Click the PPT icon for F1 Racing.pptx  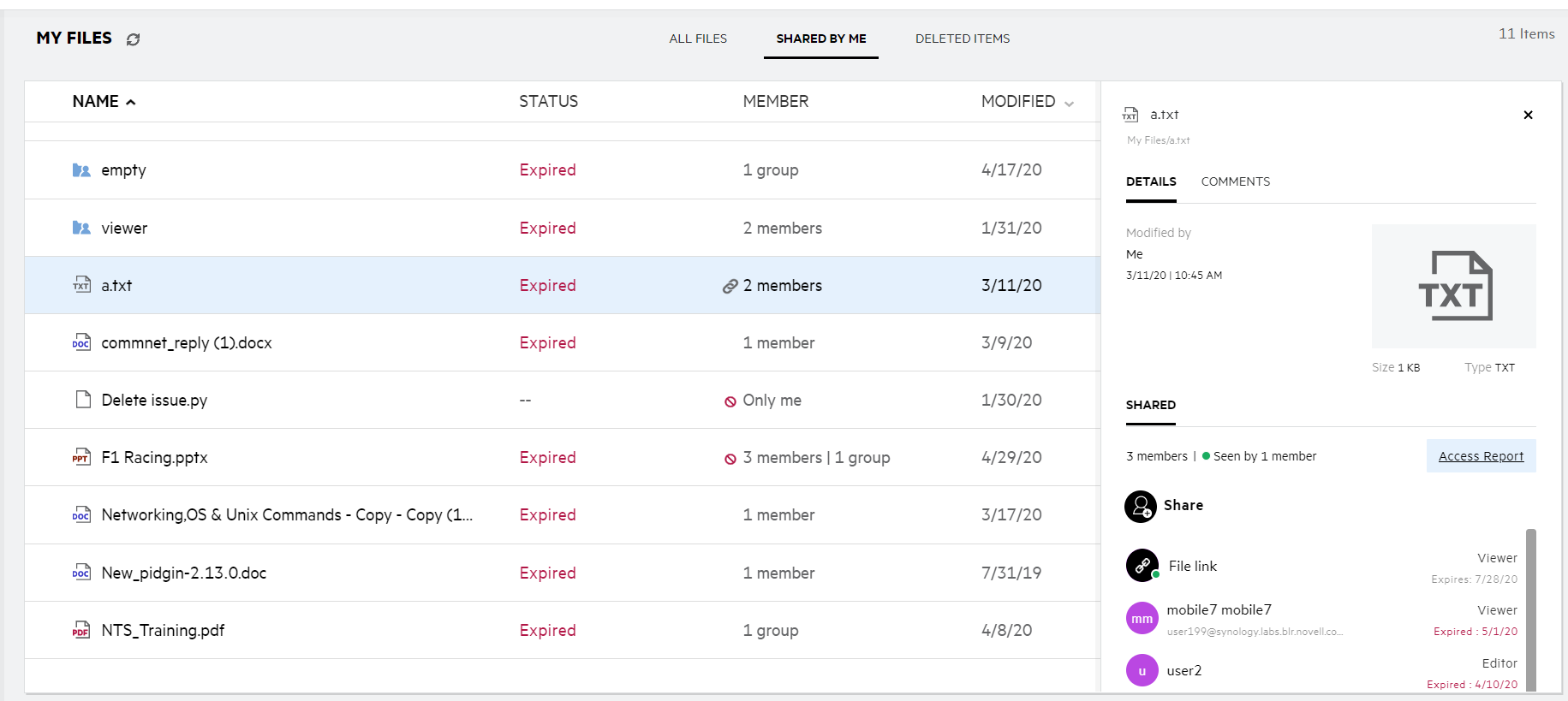click(x=81, y=458)
